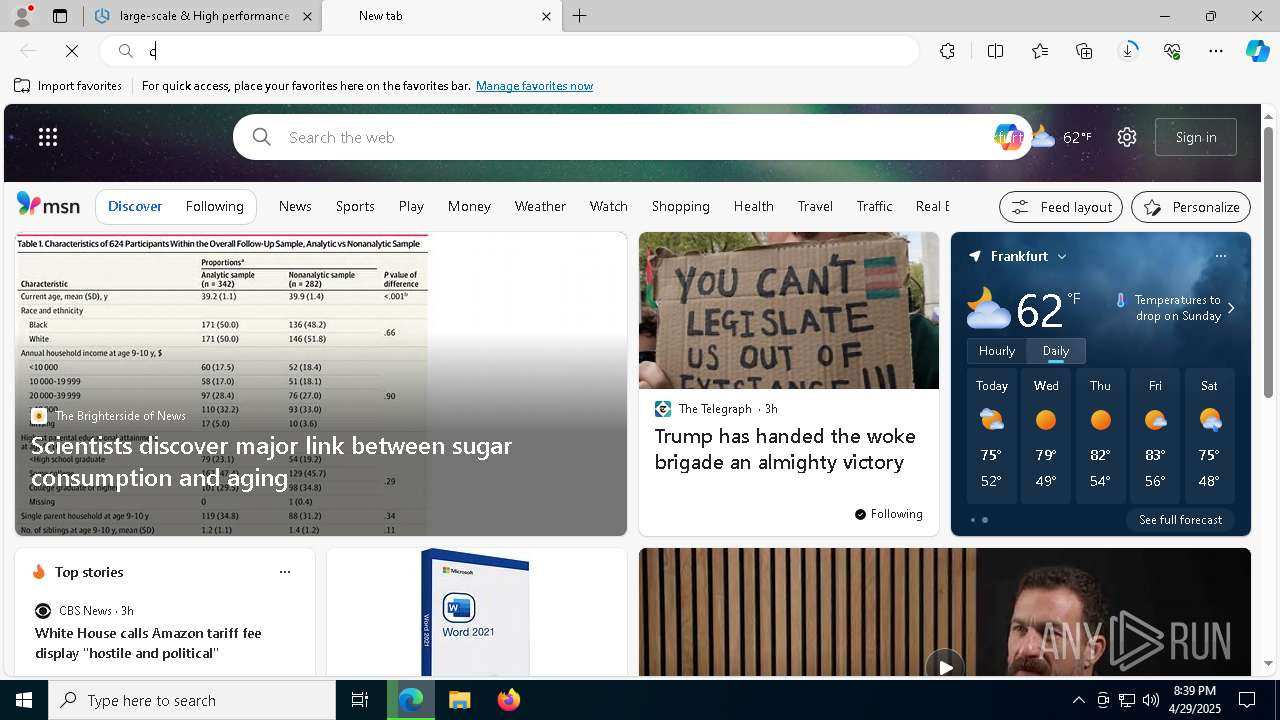Show hidden system tray icons
Screen dimensions: 1280x720
pyautogui.click(x=1078, y=700)
